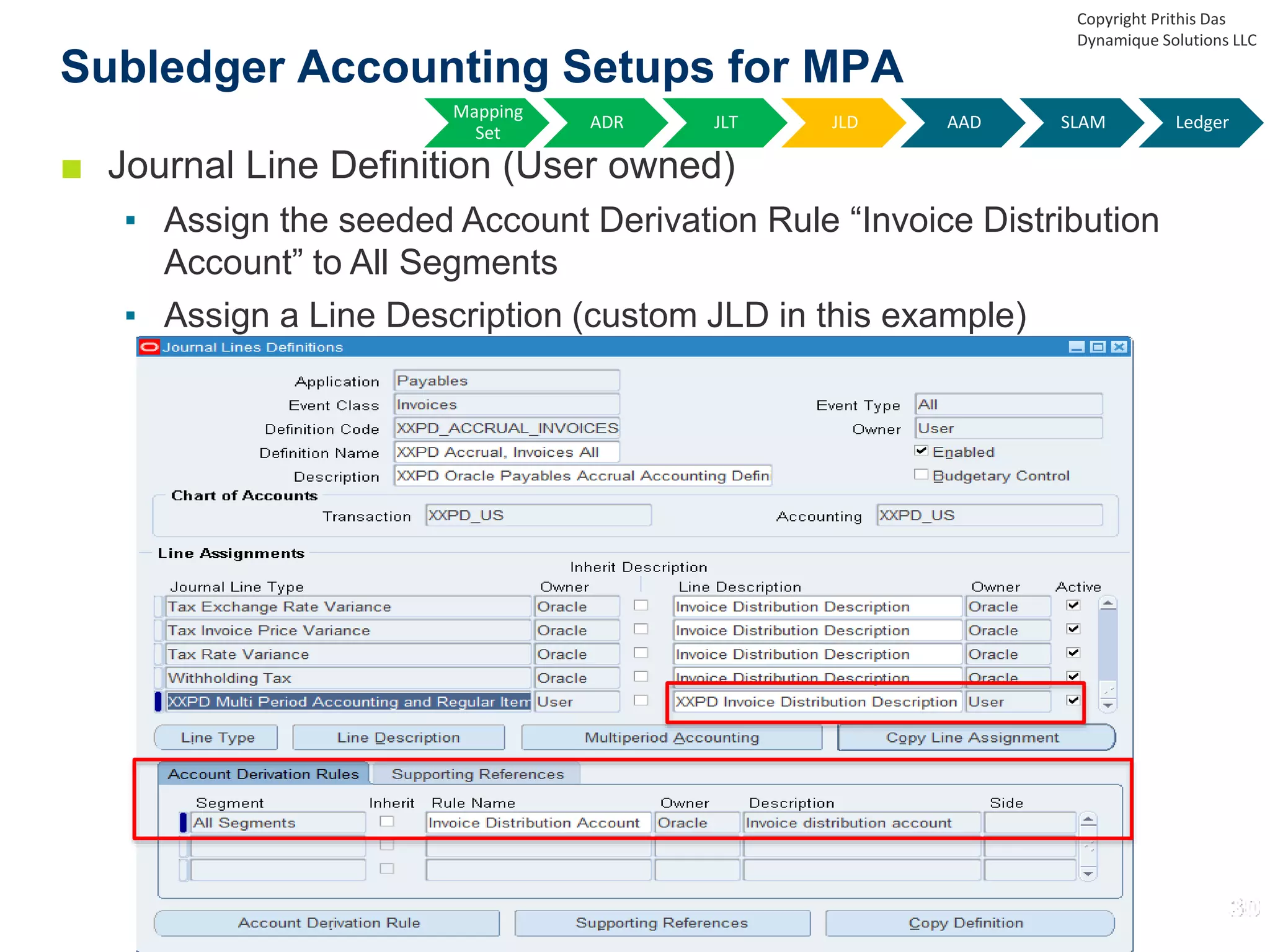Image resolution: width=1270 pixels, height=952 pixels.
Task: Select Tax Rate Variance line type
Action: coord(349,654)
